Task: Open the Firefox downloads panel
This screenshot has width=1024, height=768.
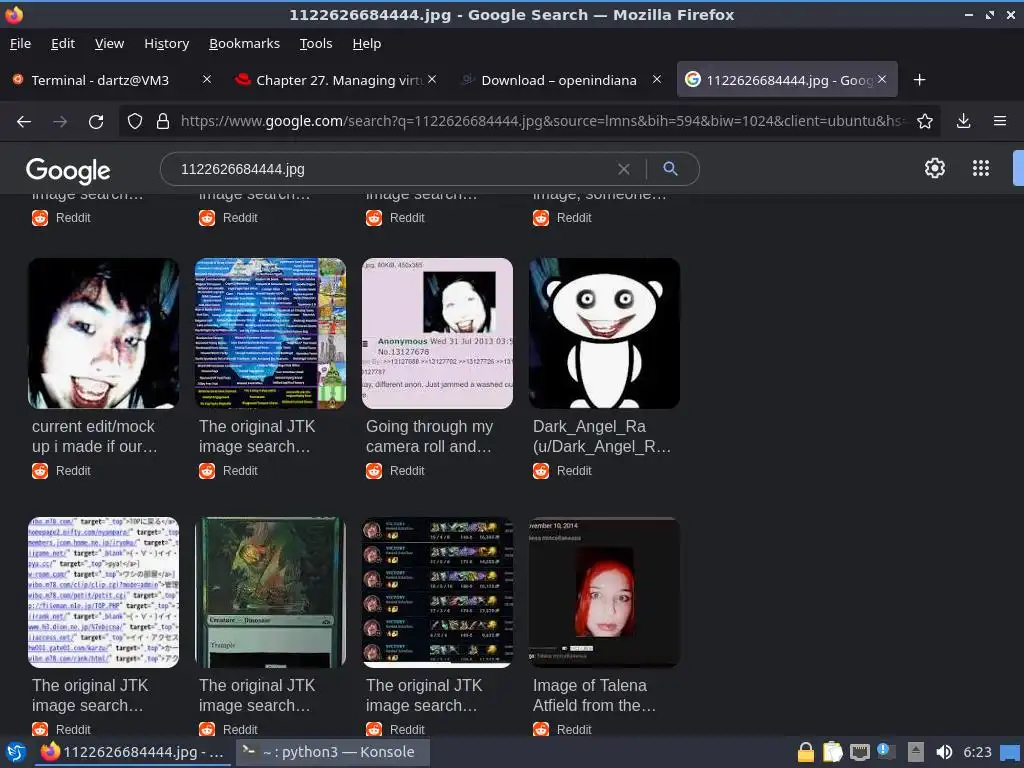Action: click(963, 121)
